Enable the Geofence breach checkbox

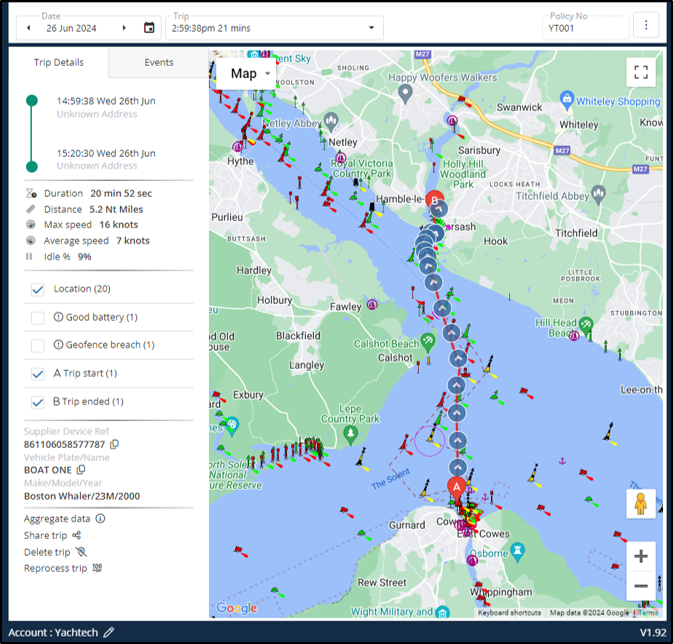pos(38,345)
